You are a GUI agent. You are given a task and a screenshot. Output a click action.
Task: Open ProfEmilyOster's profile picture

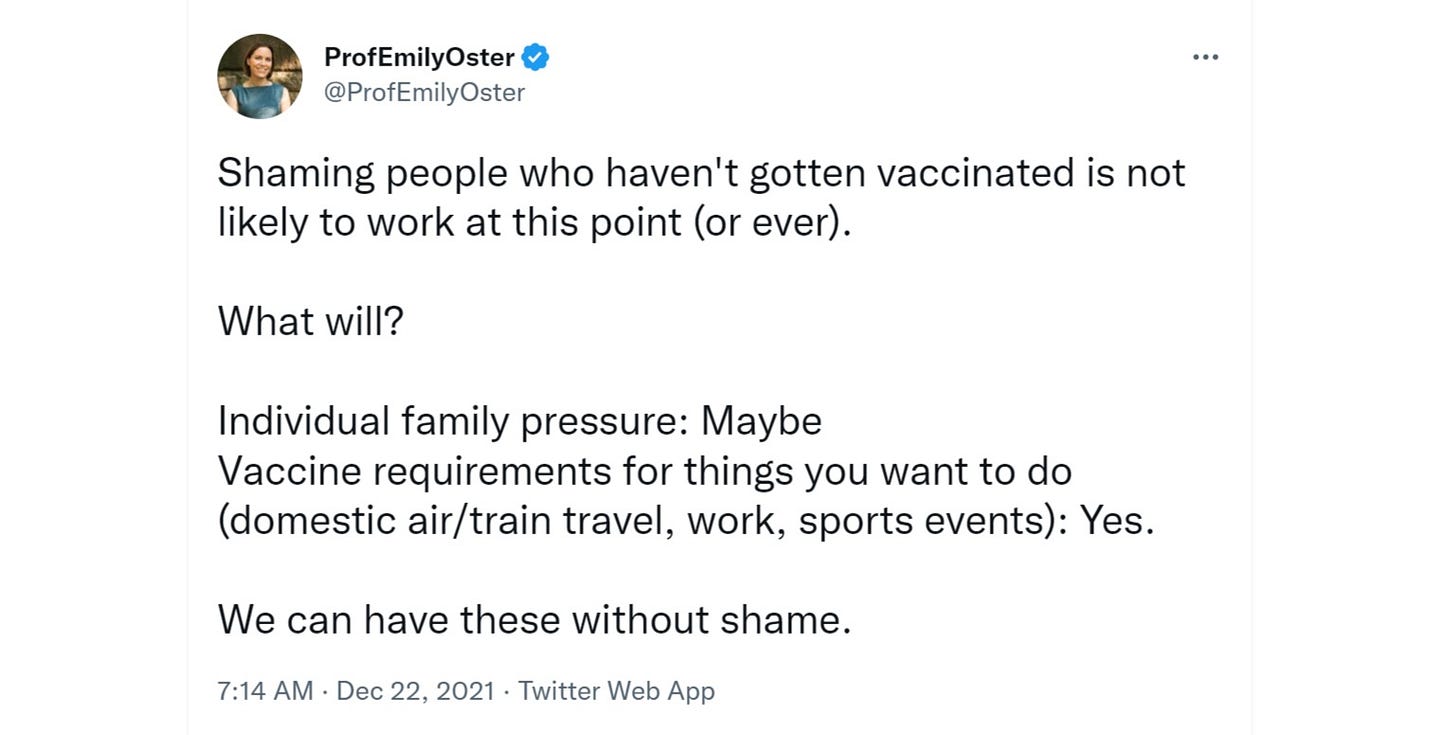(x=260, y=76)
